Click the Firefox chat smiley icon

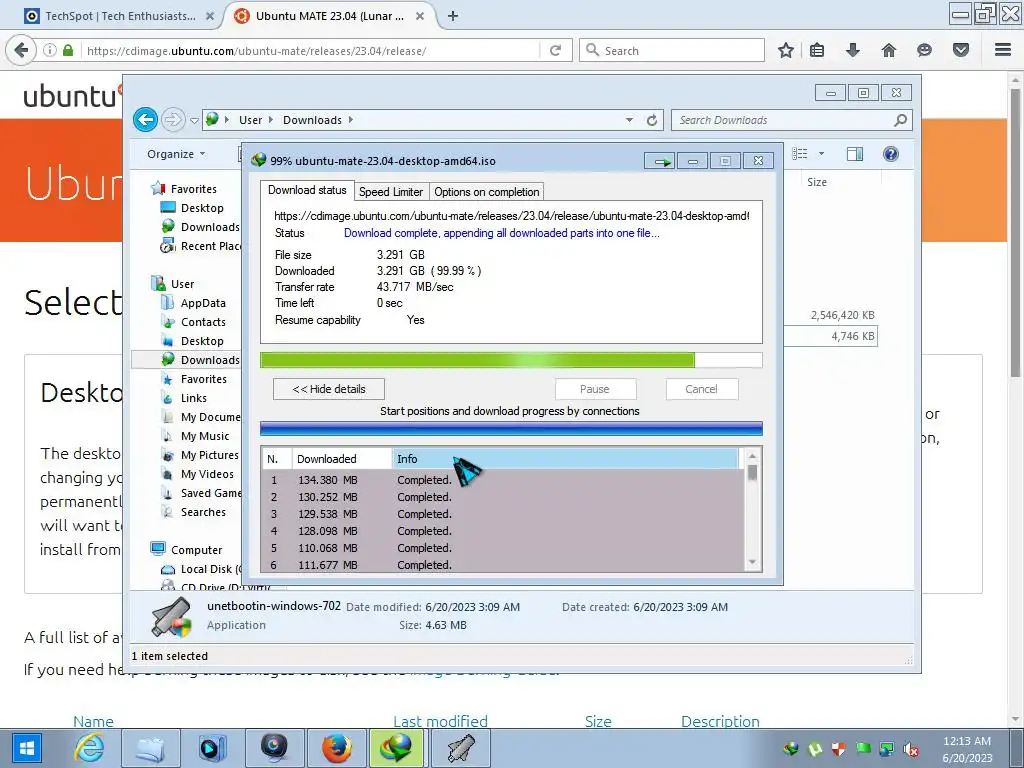pos(924,50)
